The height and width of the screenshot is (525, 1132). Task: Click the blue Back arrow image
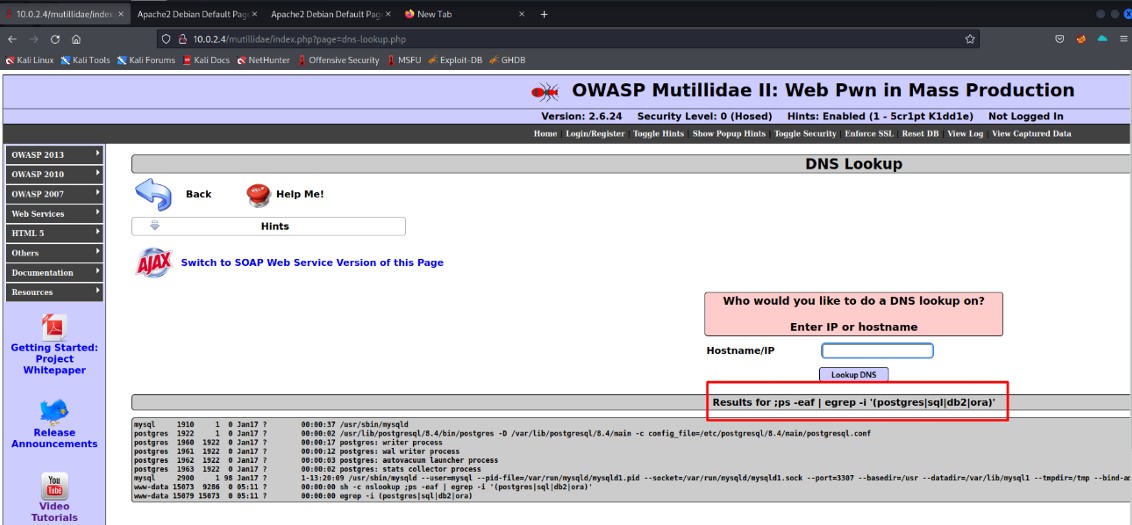[x=153, y=194]
